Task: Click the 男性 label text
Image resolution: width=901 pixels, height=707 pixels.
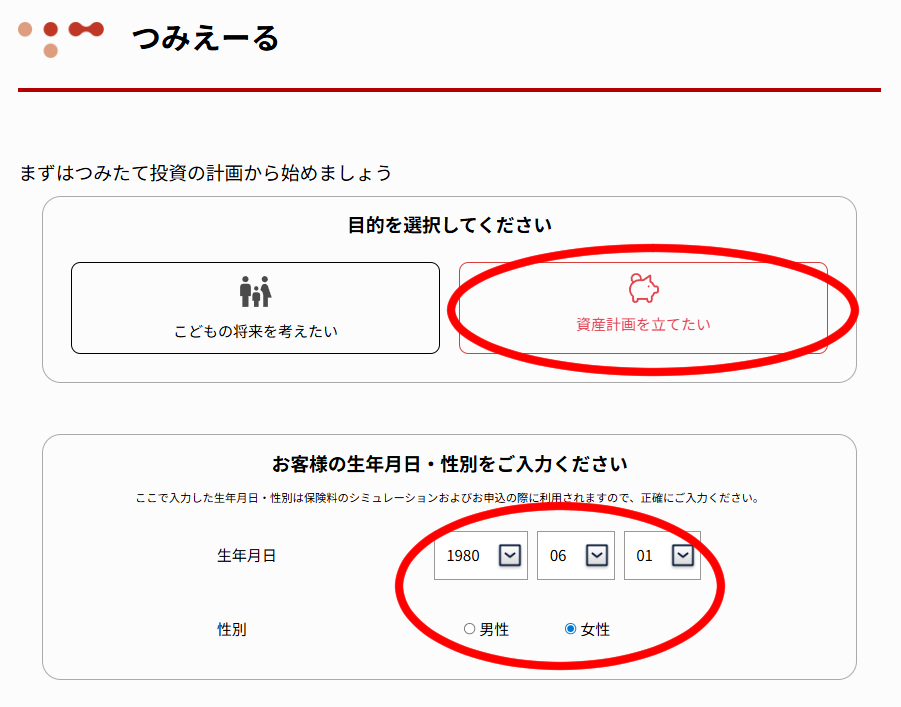Action: [x=494, y=629]
